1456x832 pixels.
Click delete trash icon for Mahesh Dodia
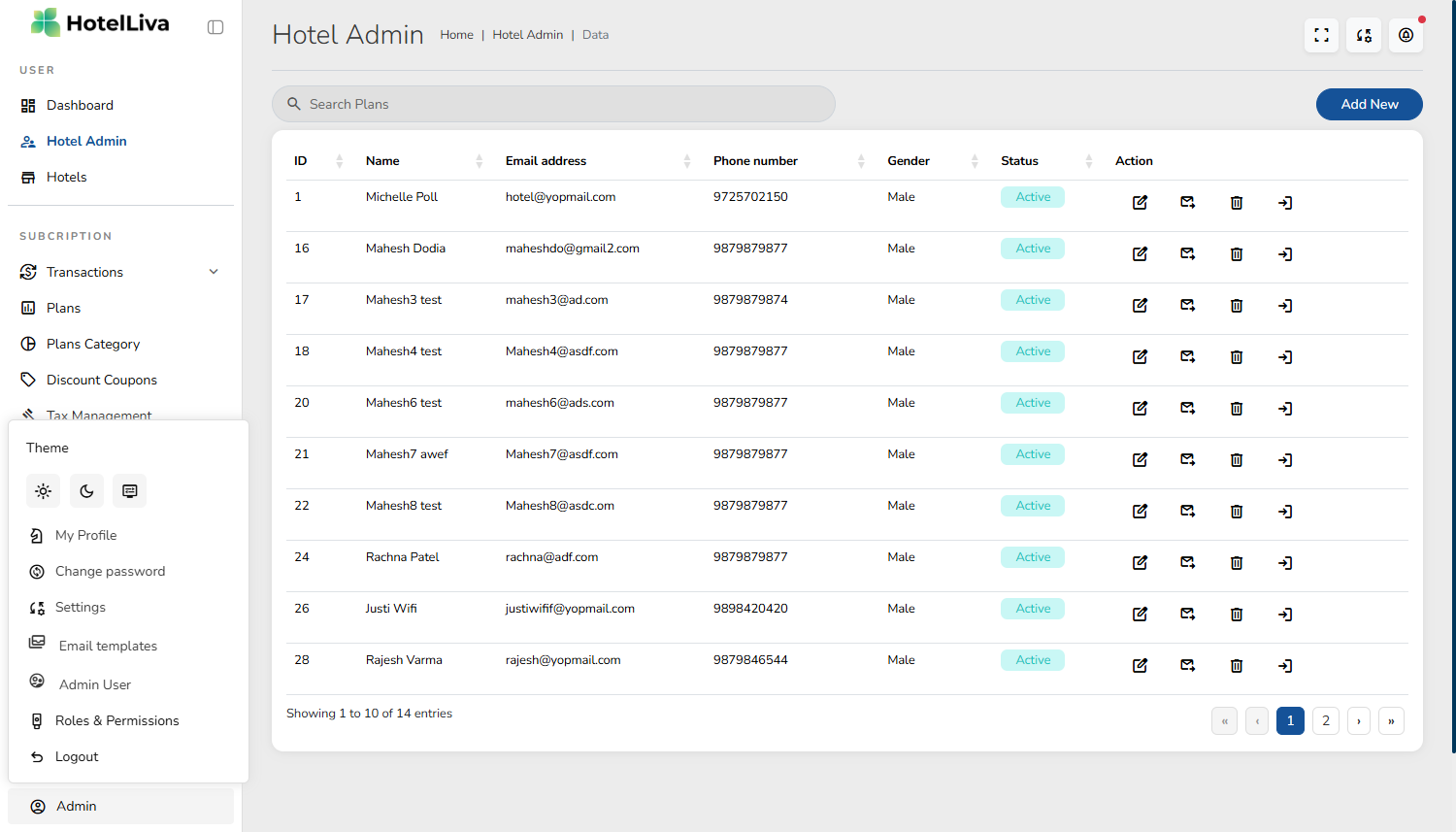1236,254
